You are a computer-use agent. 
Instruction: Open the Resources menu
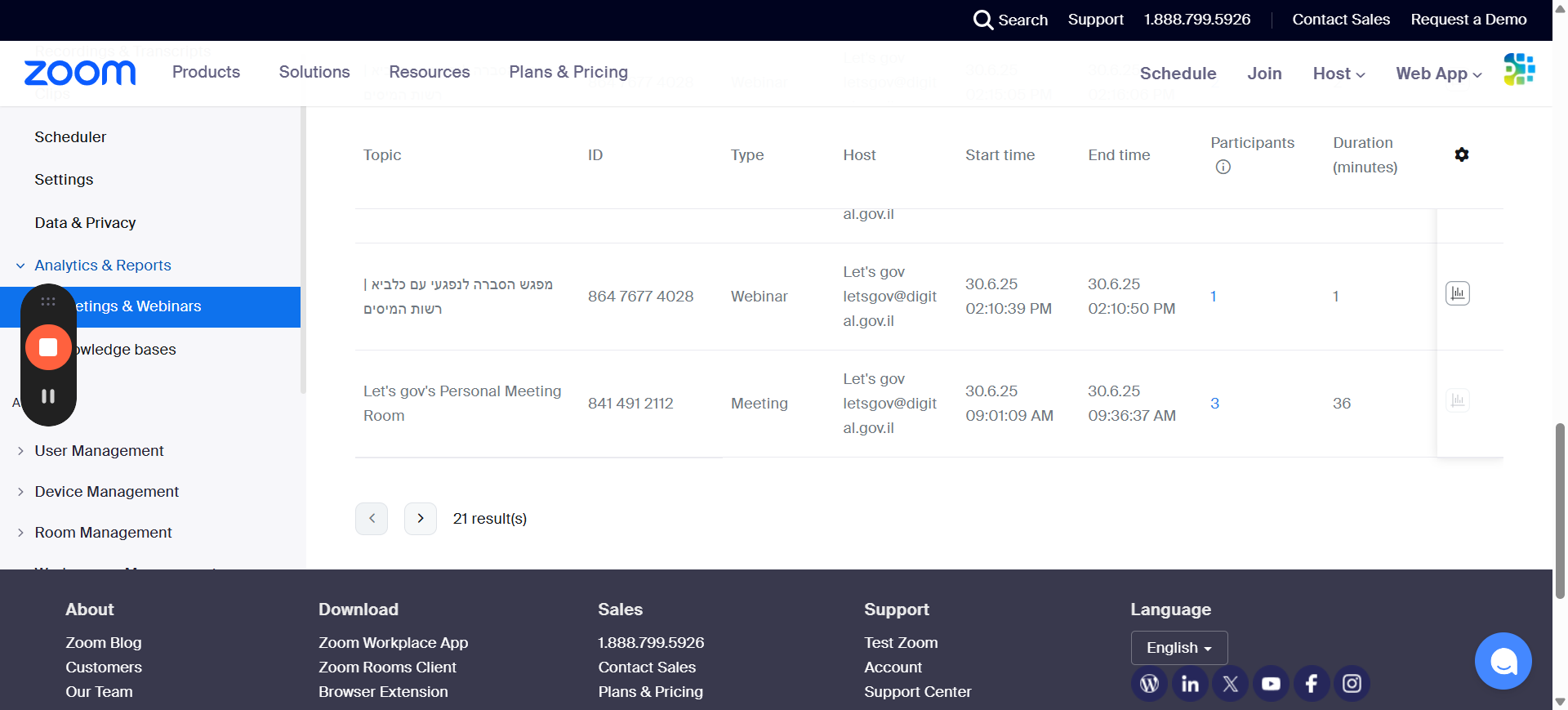pos(430,72)
